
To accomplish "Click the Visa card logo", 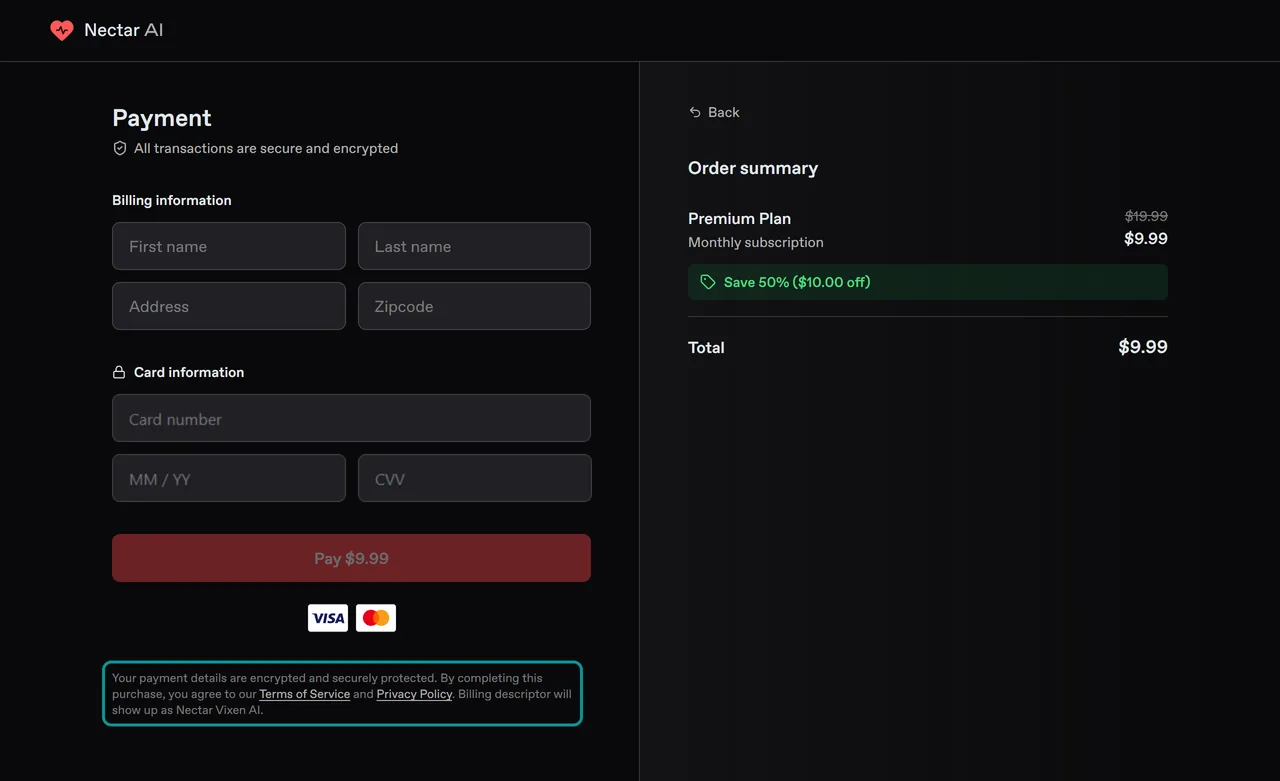I will coord(328,618).
